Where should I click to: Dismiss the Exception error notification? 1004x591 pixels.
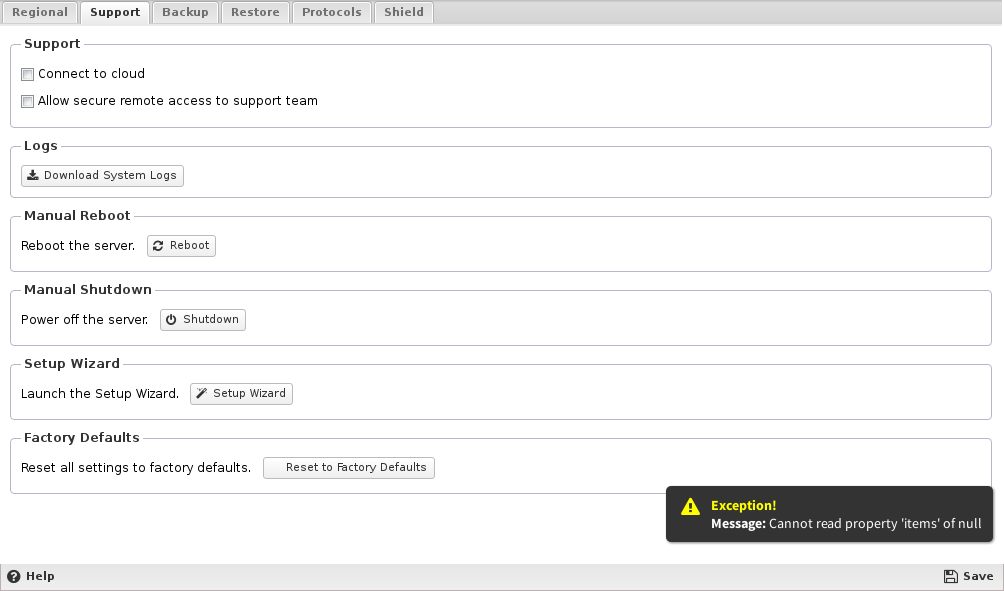pos(829,514)
